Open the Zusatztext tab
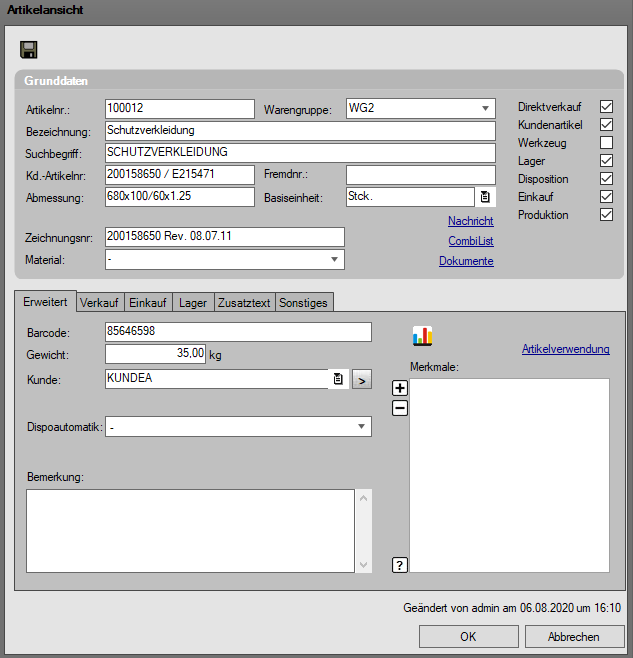The height and width of the screenshot is (658, 633). click(x=244, y=303)
